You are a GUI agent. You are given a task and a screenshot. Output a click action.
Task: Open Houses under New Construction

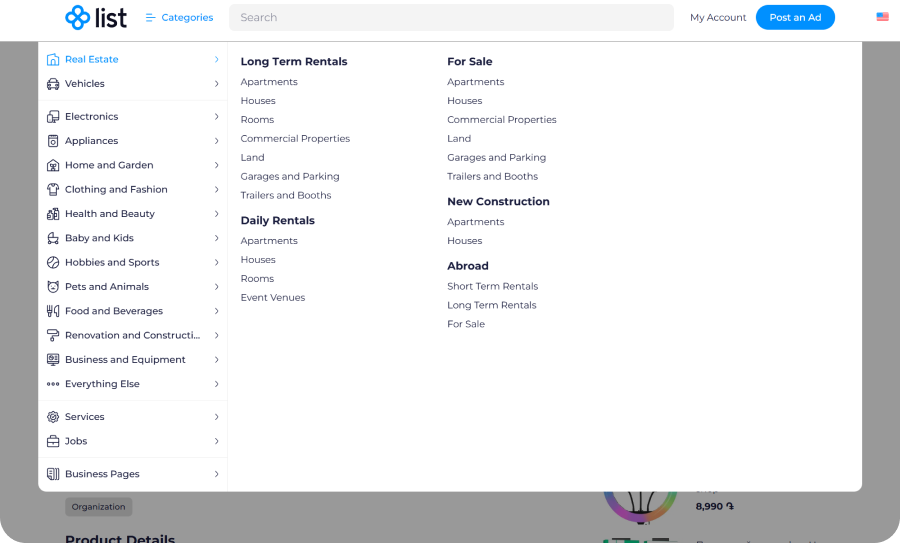pyautogui.click(x=464, y=241)
